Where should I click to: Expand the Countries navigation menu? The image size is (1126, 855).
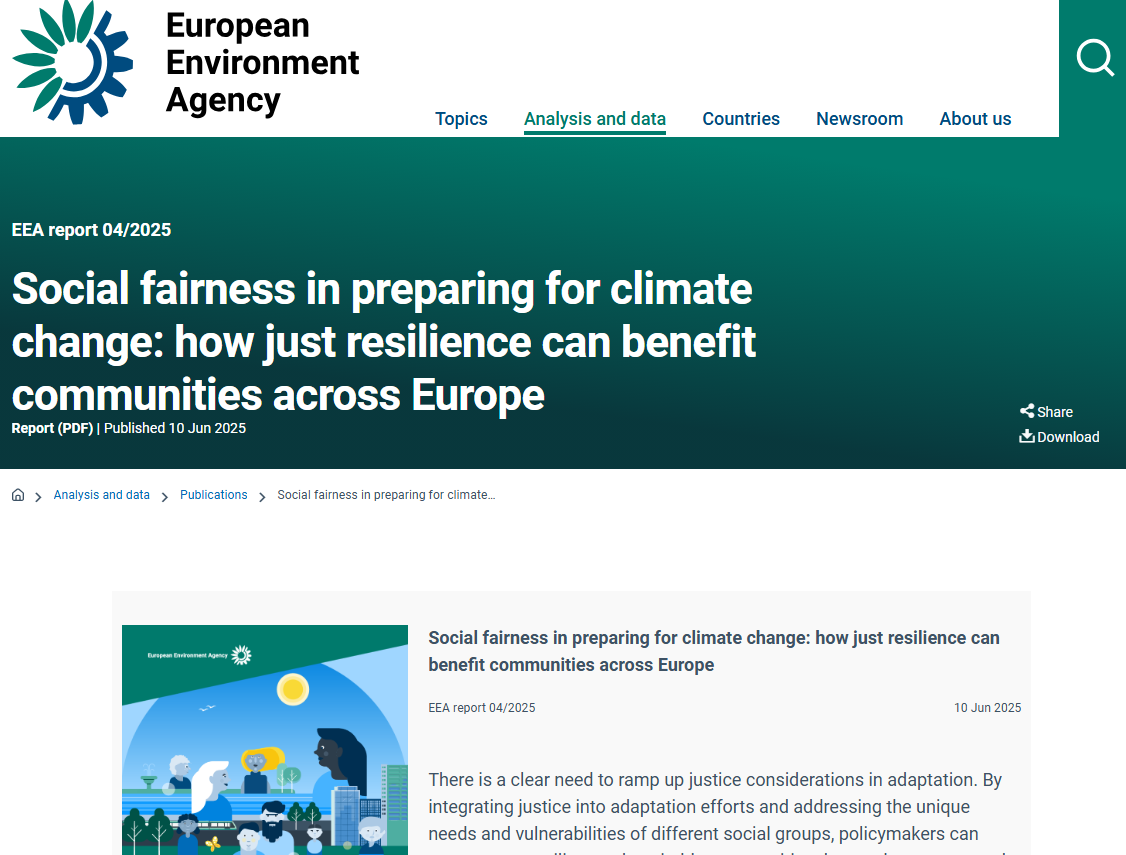tap(740, 119)
